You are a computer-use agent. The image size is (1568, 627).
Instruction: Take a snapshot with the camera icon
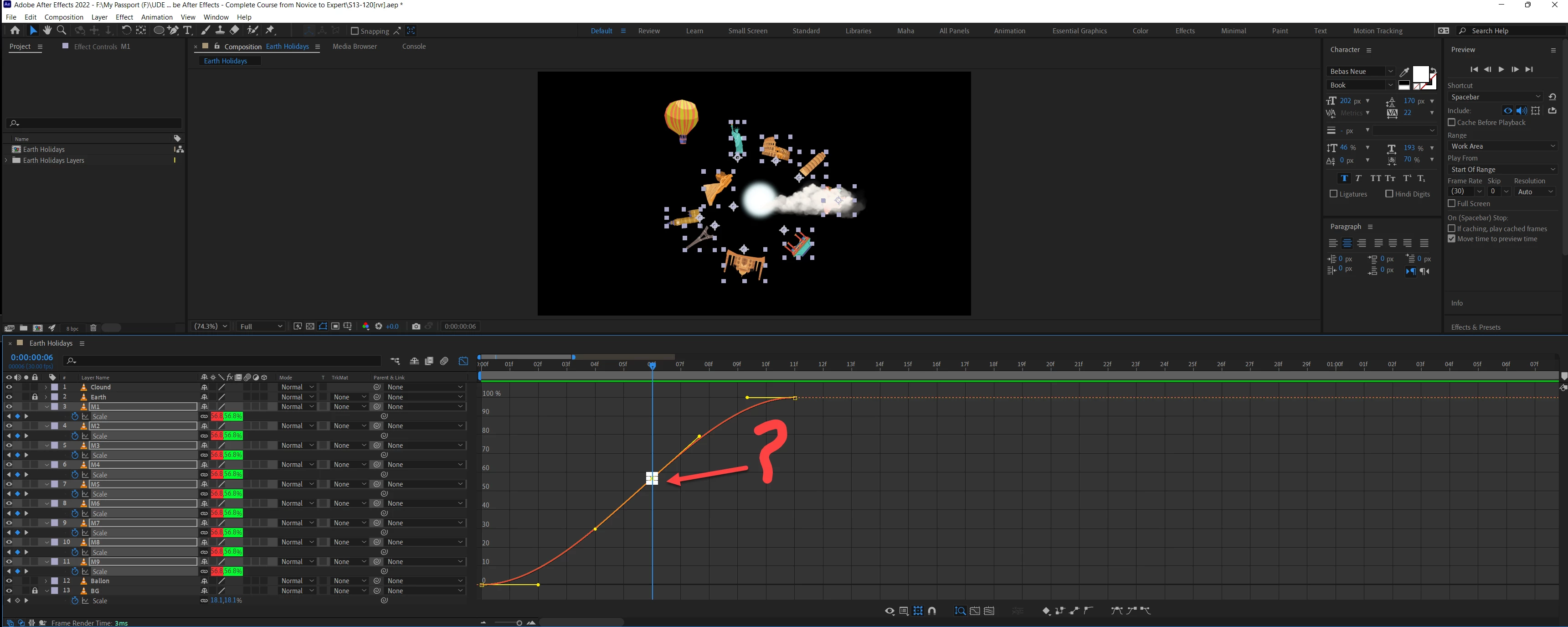tap(416, 326)
